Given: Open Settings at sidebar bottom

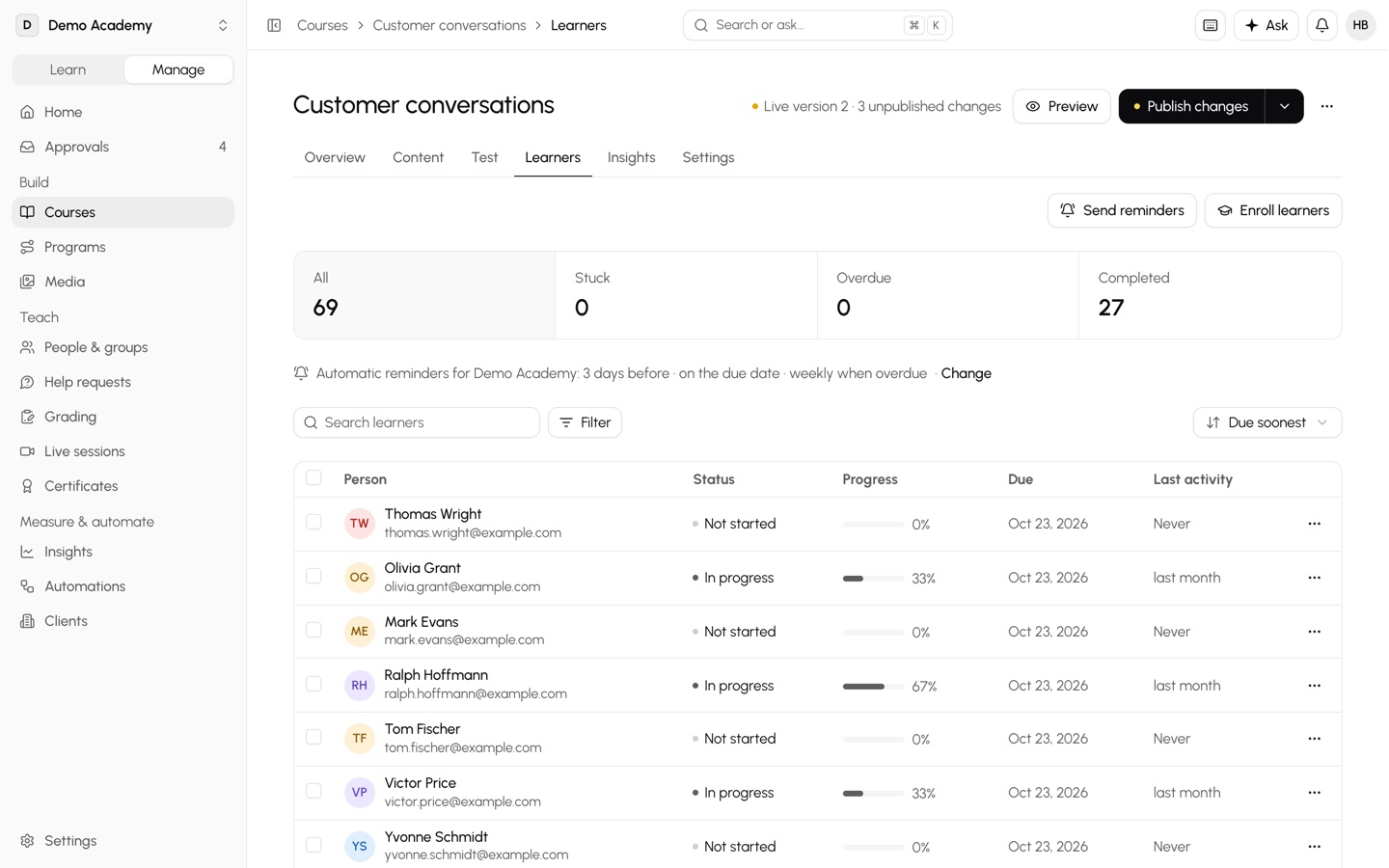Looking at the screenshot, I should [123, 841].
